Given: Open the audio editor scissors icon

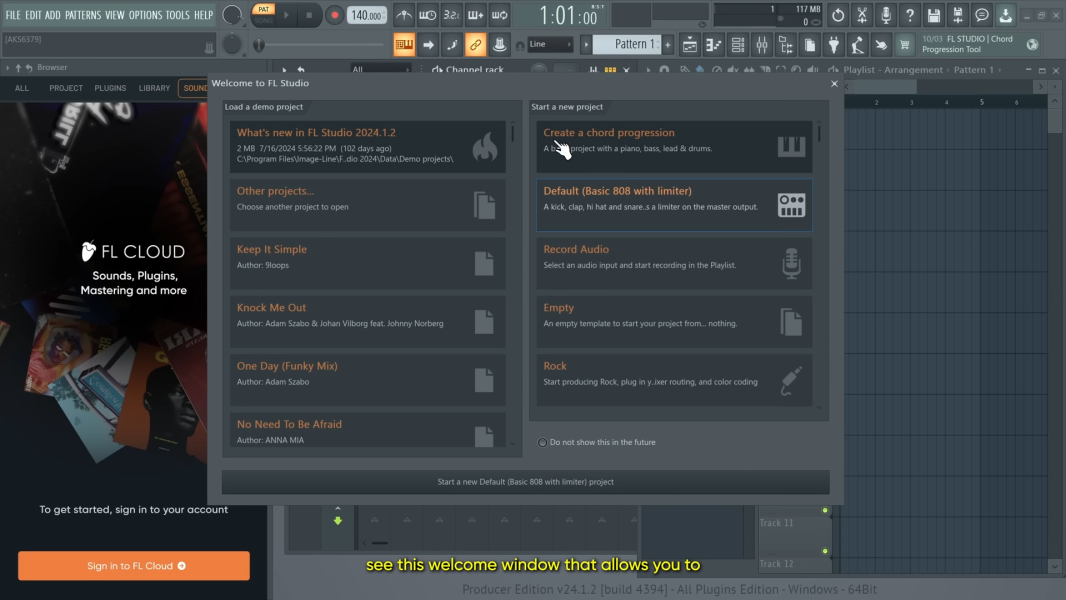Looking at the screenshot, I should click(x=861, y=15).
